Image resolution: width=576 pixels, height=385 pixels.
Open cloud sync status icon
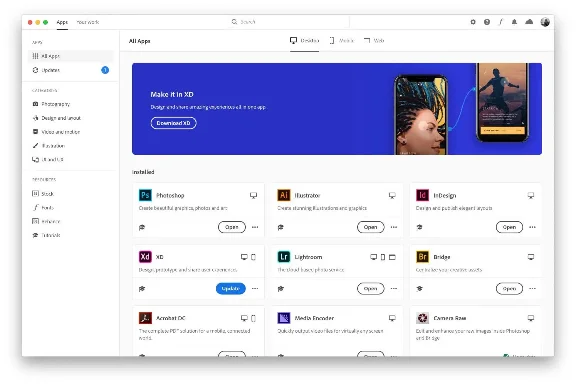pos(529,22)
